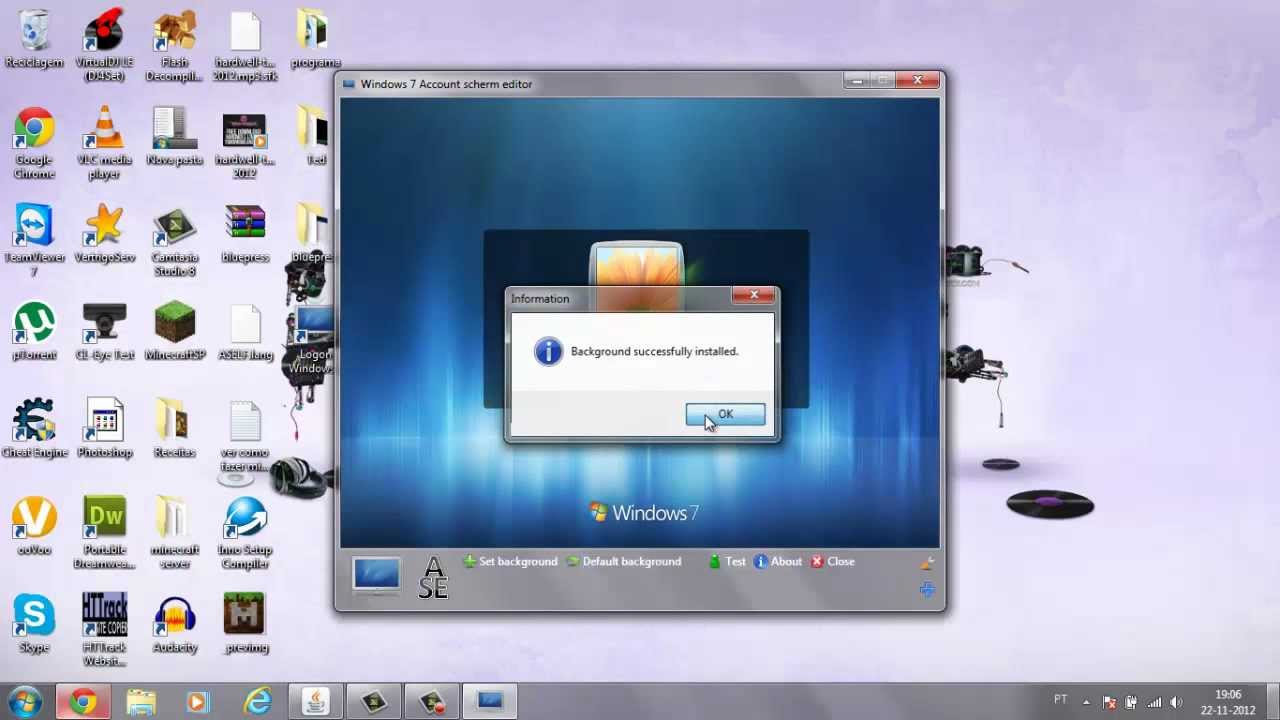Open Internet Explorer from taskbar
The width and height of the screenshot is (1280, 720).
point(258,702)
